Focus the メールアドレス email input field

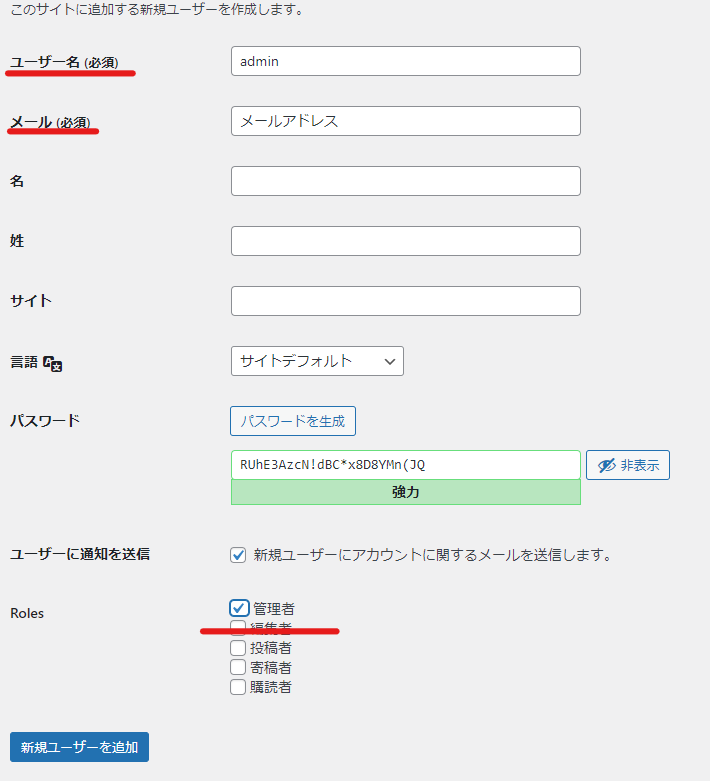click(x=405, y=121)
